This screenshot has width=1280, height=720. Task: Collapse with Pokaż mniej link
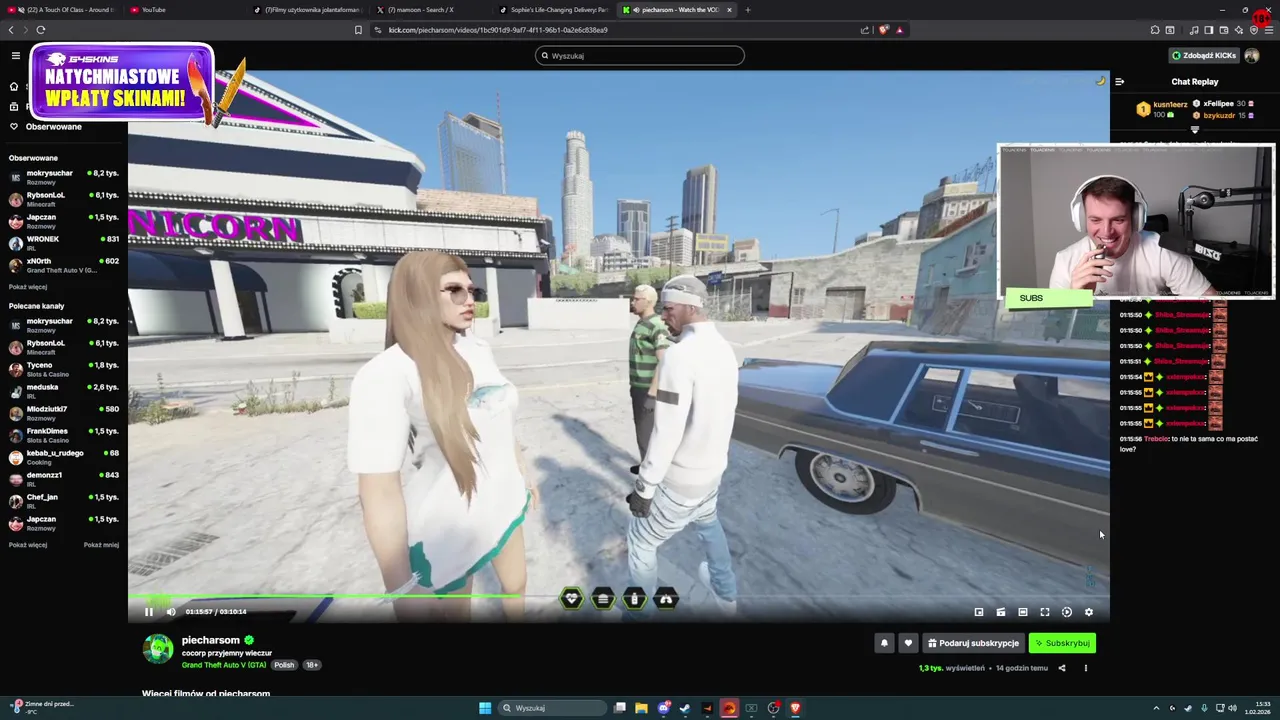click(101, 545)
